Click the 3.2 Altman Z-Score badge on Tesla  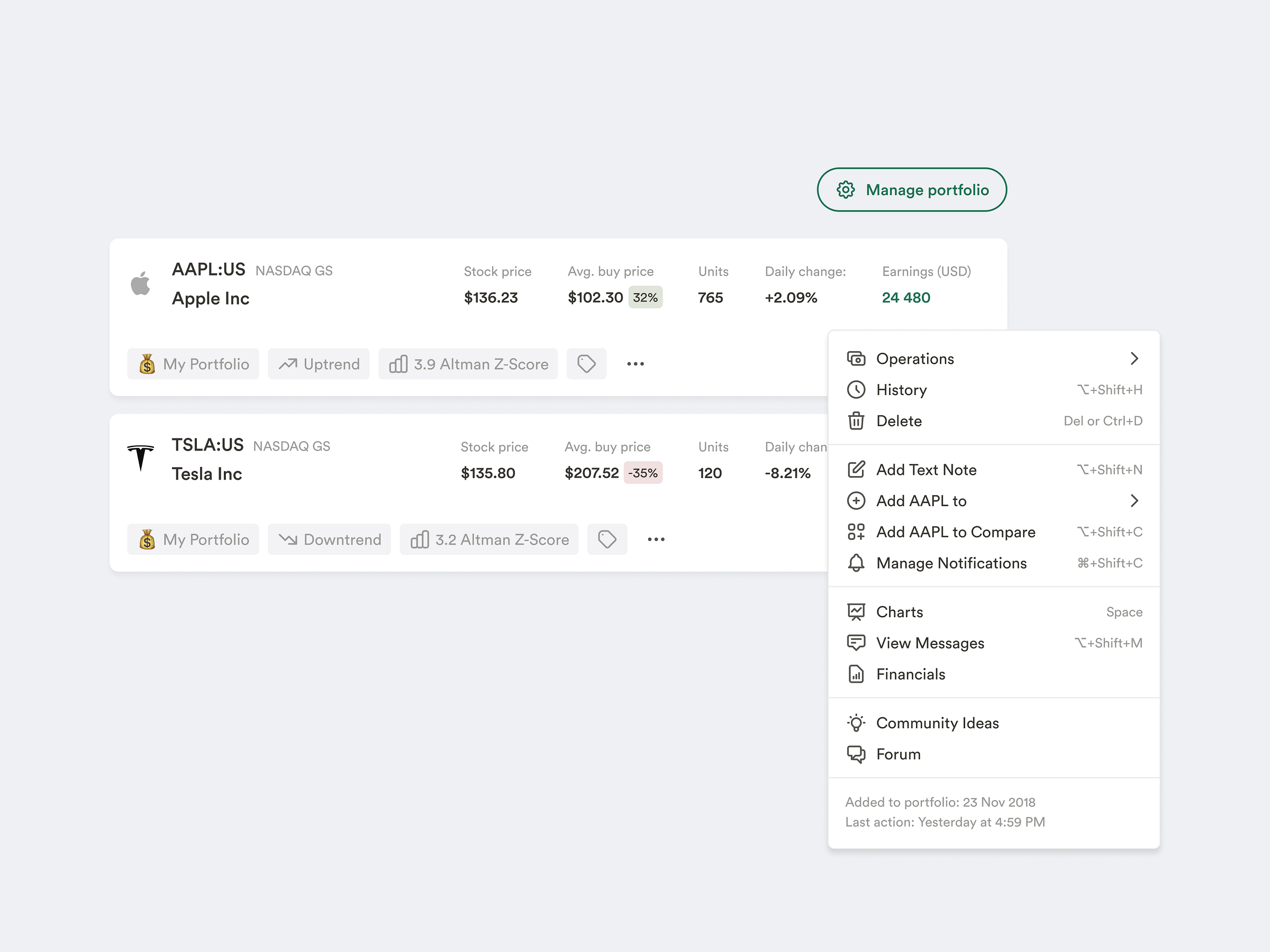pos(488,539)
